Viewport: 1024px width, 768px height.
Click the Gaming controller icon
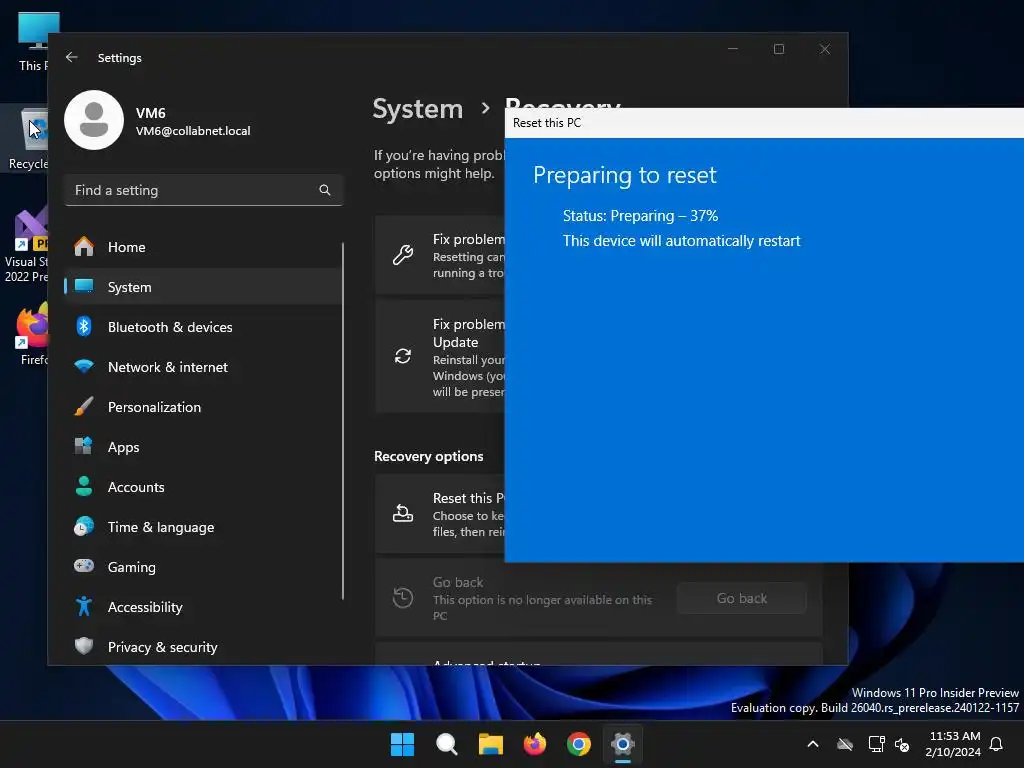click(84, 566)
